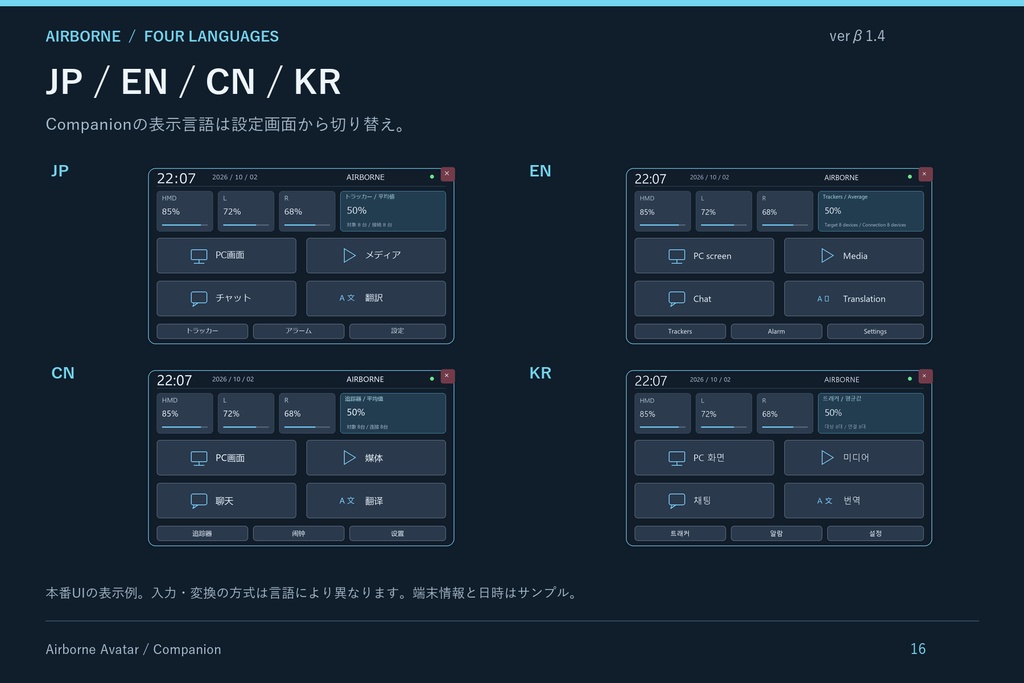Click the speech bubble icon beside 'Chat'
The width and height of the screenshot is (1024, 683).
(x=677, y=298)
